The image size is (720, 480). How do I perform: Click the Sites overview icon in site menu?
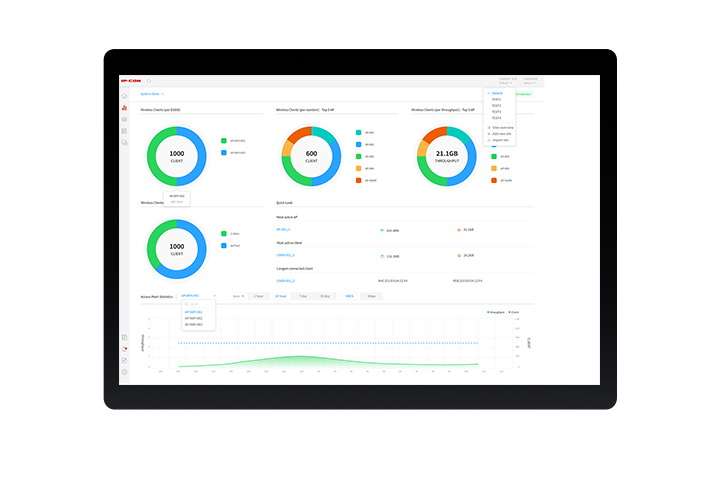489,128
